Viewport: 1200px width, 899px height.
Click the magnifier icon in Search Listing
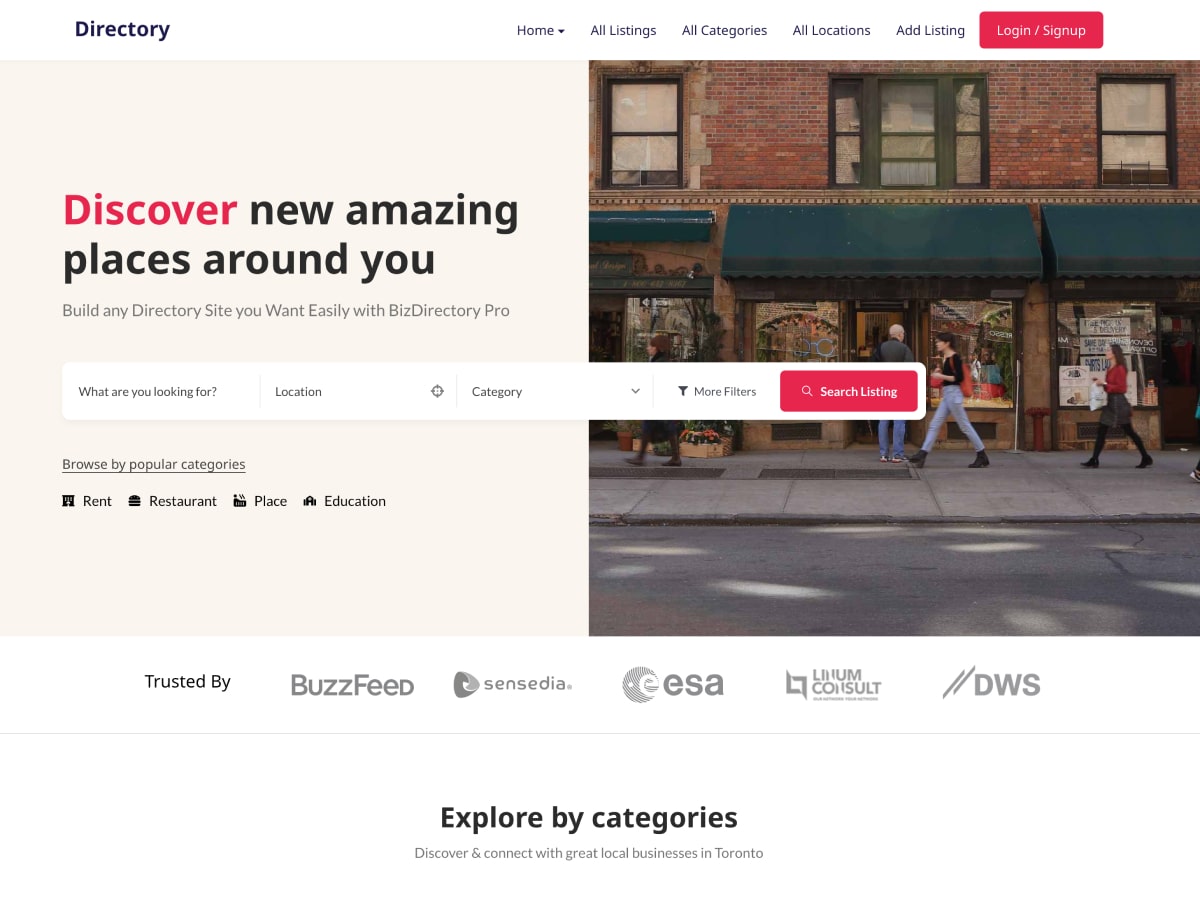point(807,391)
